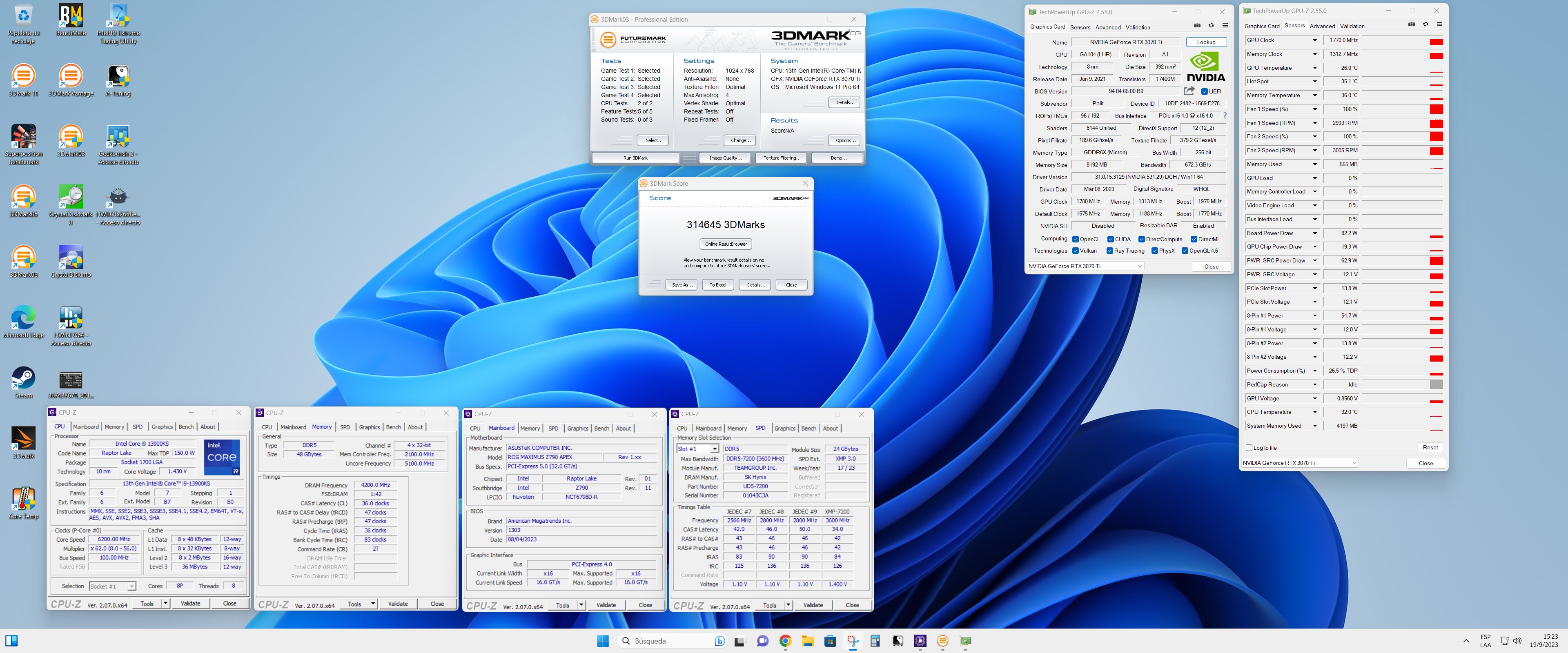Toggle DirectCompute checkbox in GPU-Z

[x=1141, y=239]
